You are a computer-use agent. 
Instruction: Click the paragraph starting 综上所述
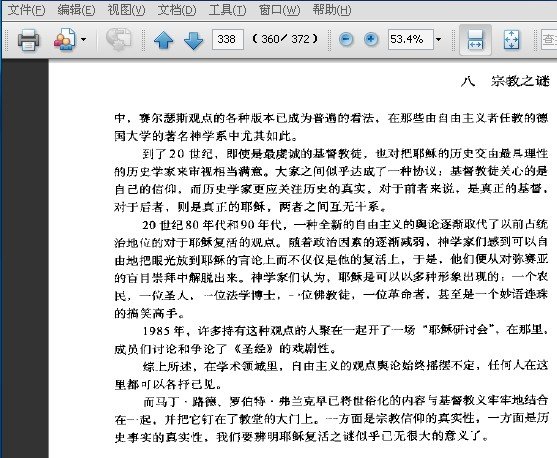[x=331, y=375]
